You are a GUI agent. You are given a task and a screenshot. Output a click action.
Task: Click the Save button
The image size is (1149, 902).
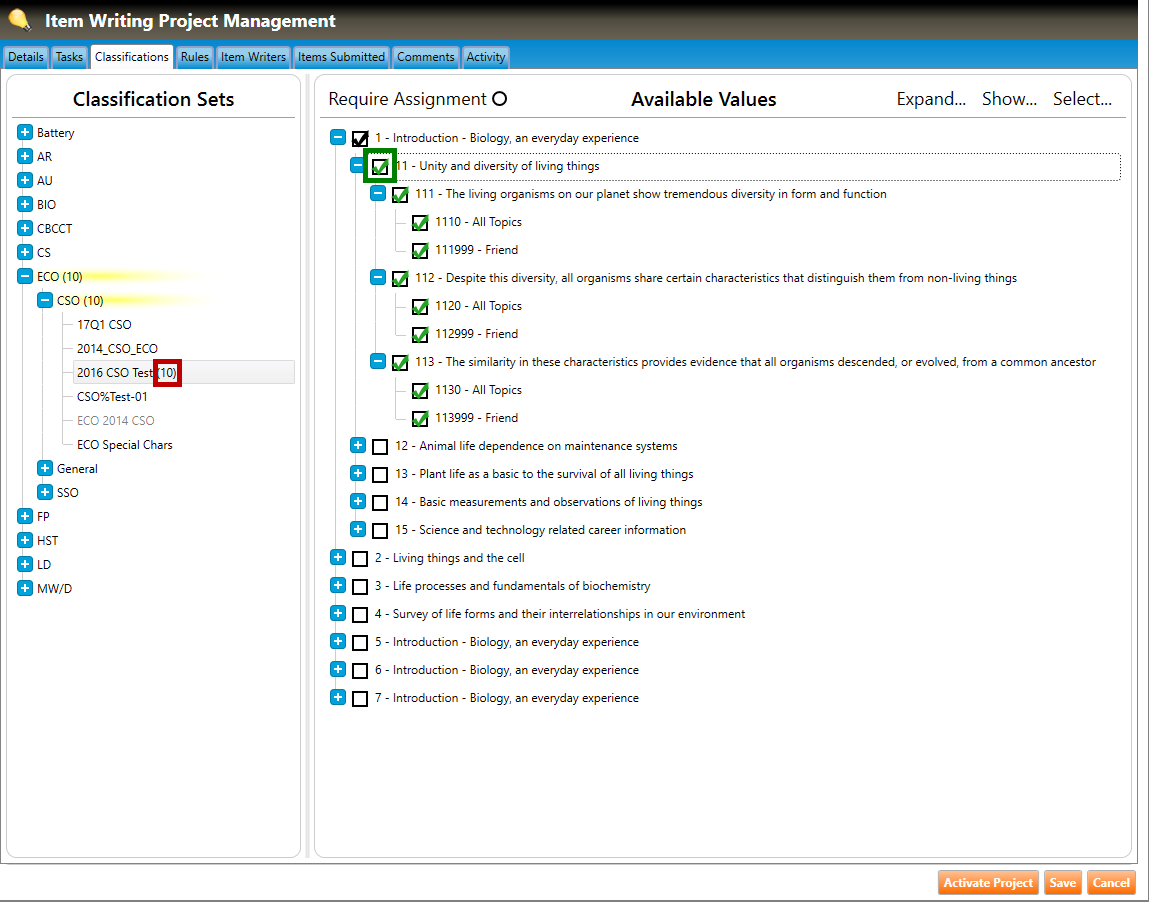[x=1062, y=883]
